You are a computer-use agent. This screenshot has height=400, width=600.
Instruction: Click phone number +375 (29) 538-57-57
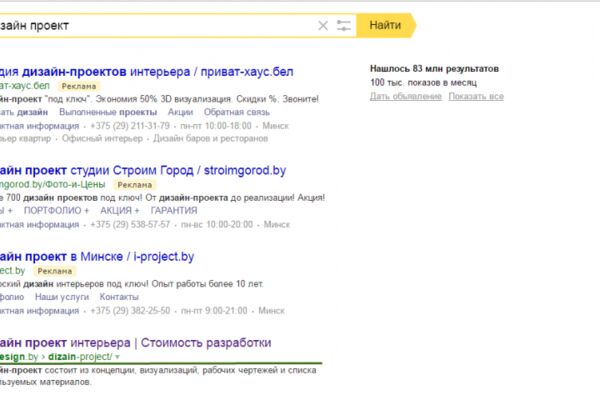coord(130,224)
